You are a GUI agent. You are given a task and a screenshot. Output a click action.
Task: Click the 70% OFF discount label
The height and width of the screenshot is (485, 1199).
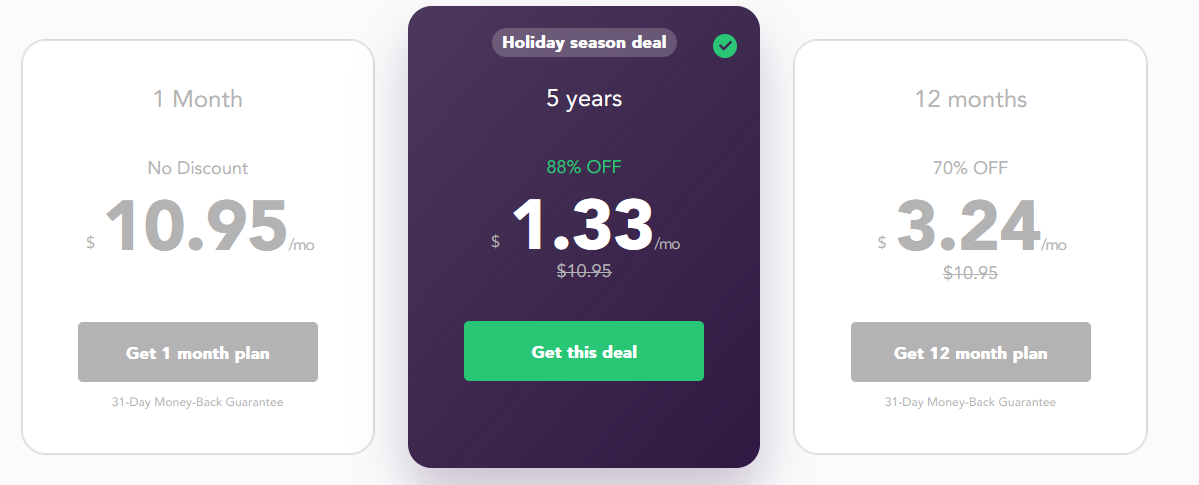970,168
